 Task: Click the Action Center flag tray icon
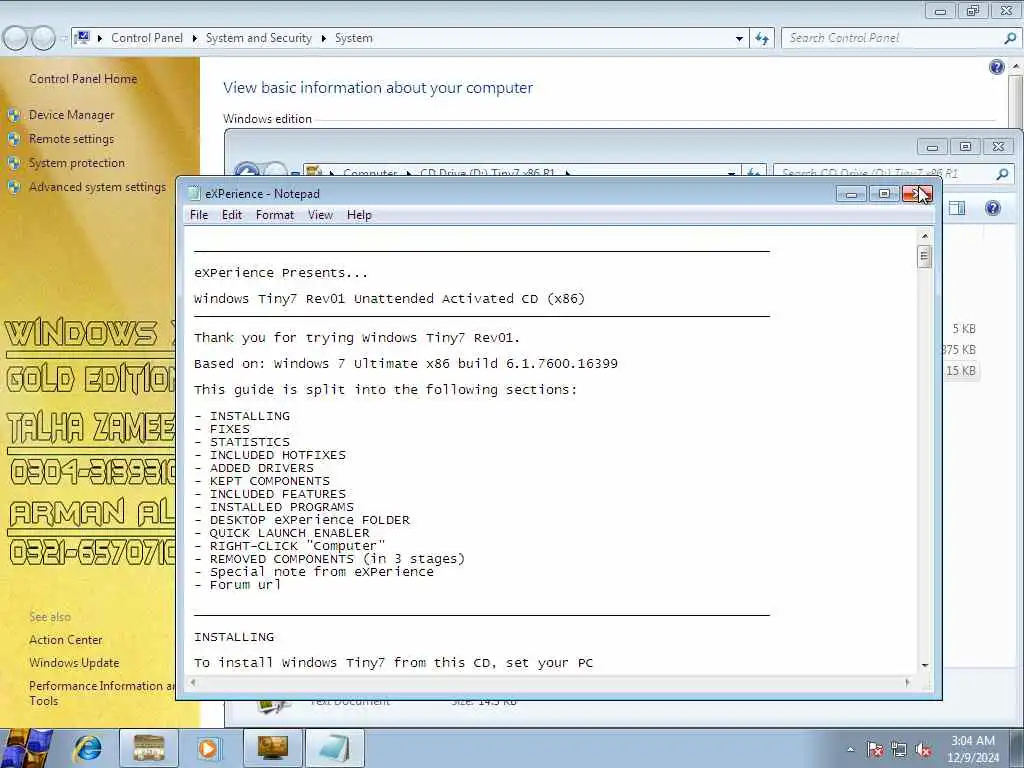tap(874, 750)
